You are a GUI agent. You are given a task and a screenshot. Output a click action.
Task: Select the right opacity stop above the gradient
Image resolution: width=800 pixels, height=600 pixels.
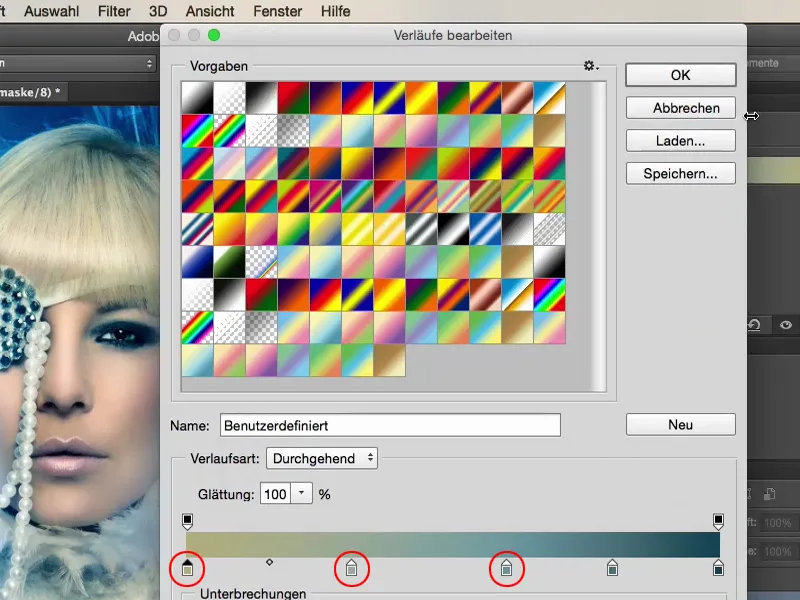tap(718, 521)
